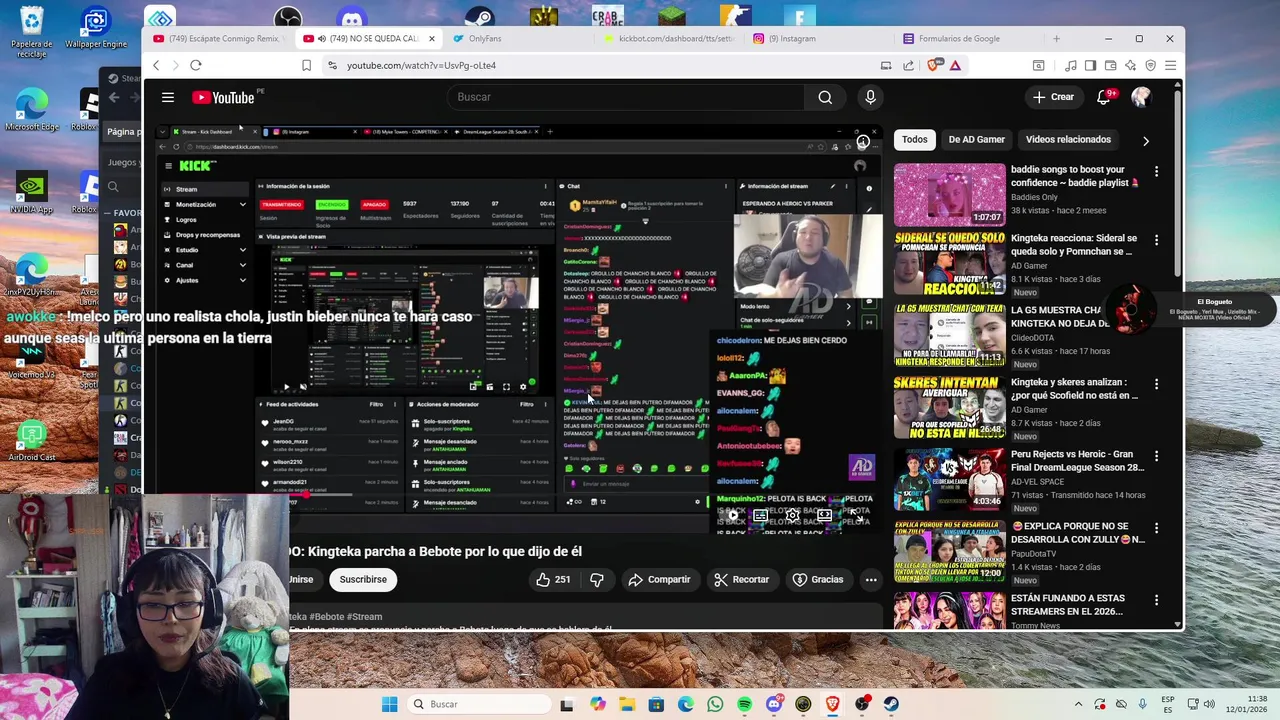
Task: Open the Windows Start menu
Action: click(389, 704)
